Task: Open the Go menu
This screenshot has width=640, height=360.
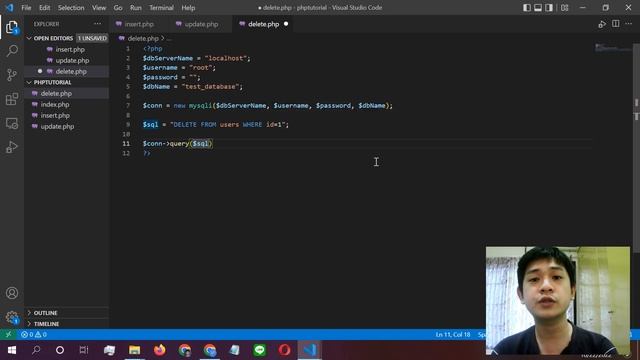Action: point(118,8)
